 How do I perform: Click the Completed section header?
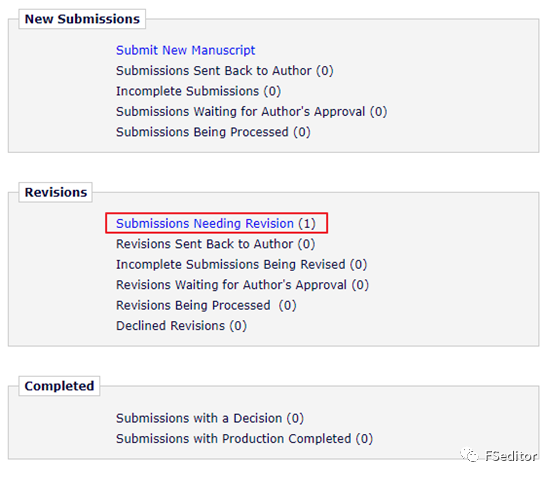(59, 386)
